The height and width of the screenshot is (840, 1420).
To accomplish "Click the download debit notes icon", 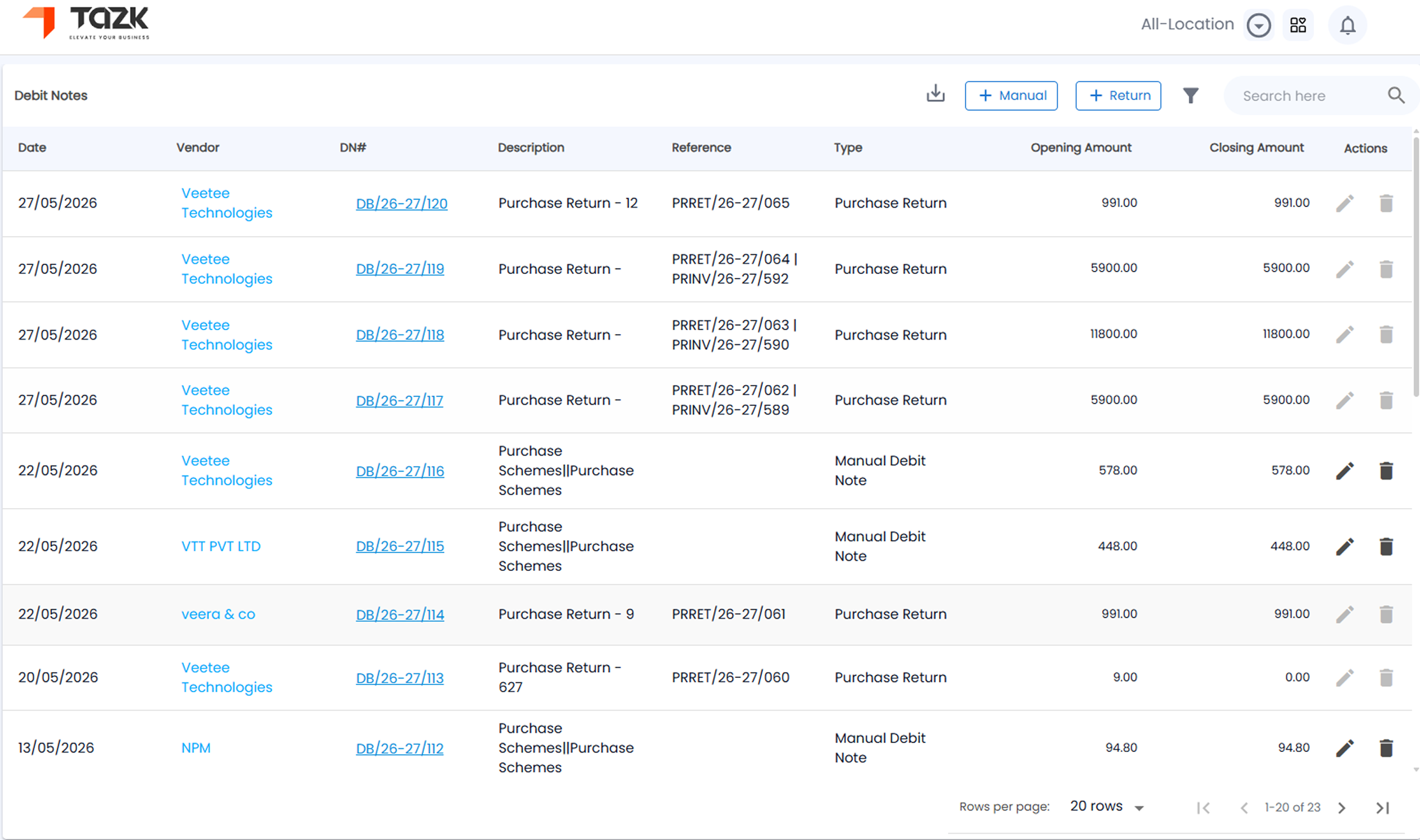I will click(935, 95).
